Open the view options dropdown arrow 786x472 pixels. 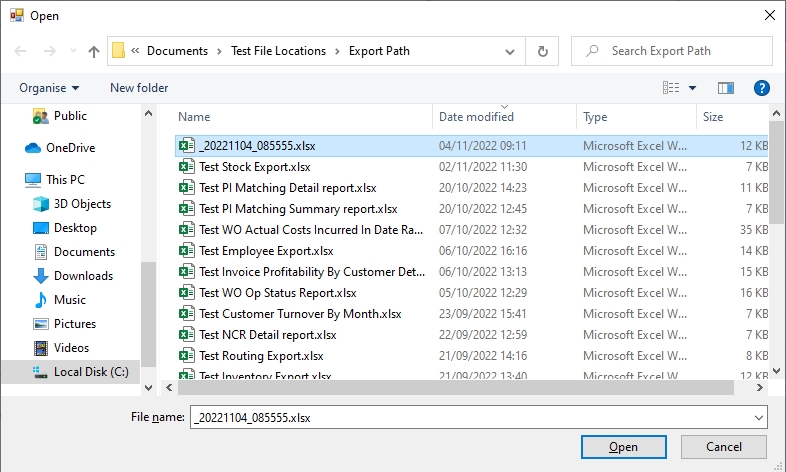click(x=693, y=88)
